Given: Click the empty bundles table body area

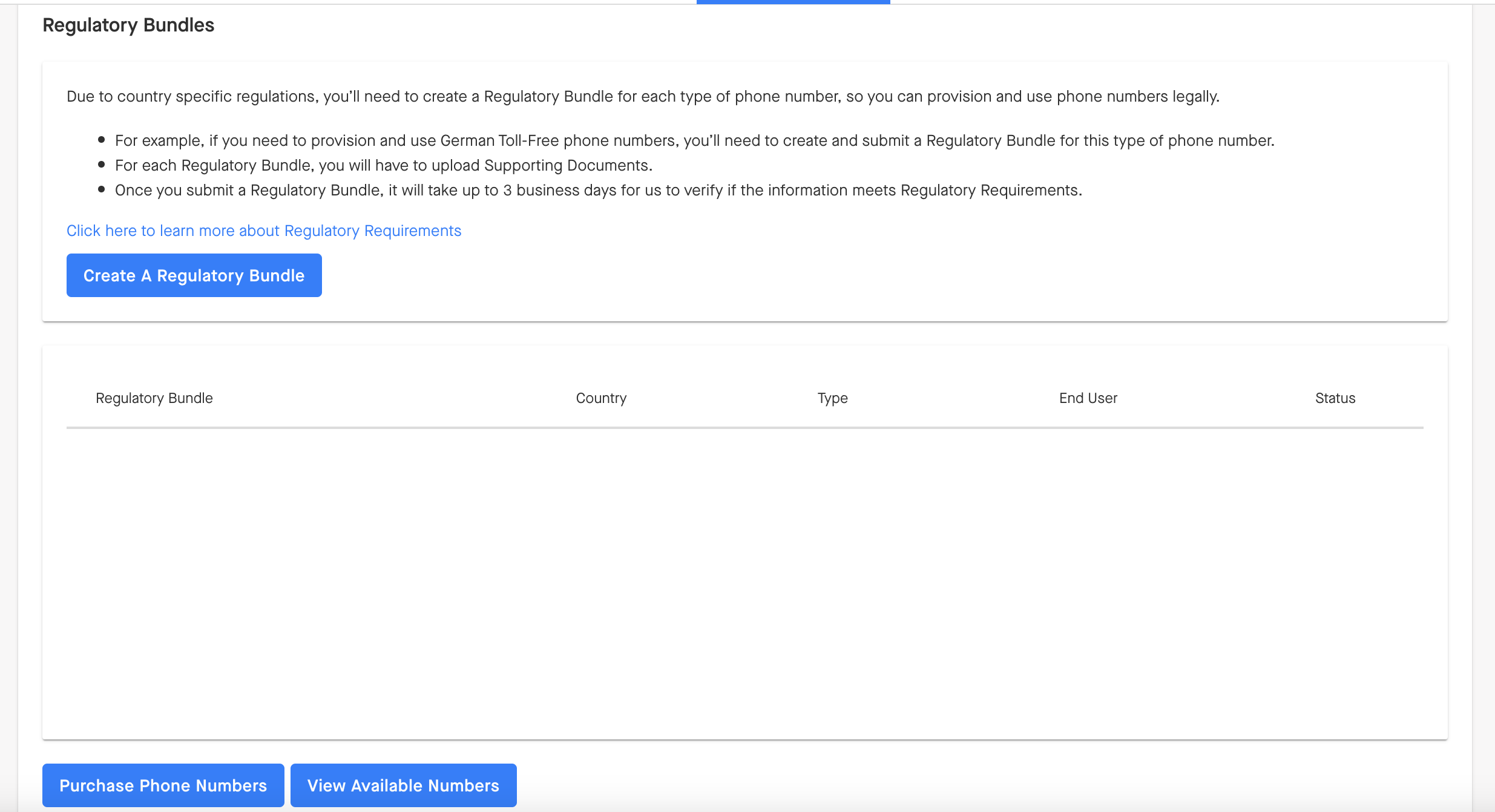Looking at the screenshot, I should point(744,581).
